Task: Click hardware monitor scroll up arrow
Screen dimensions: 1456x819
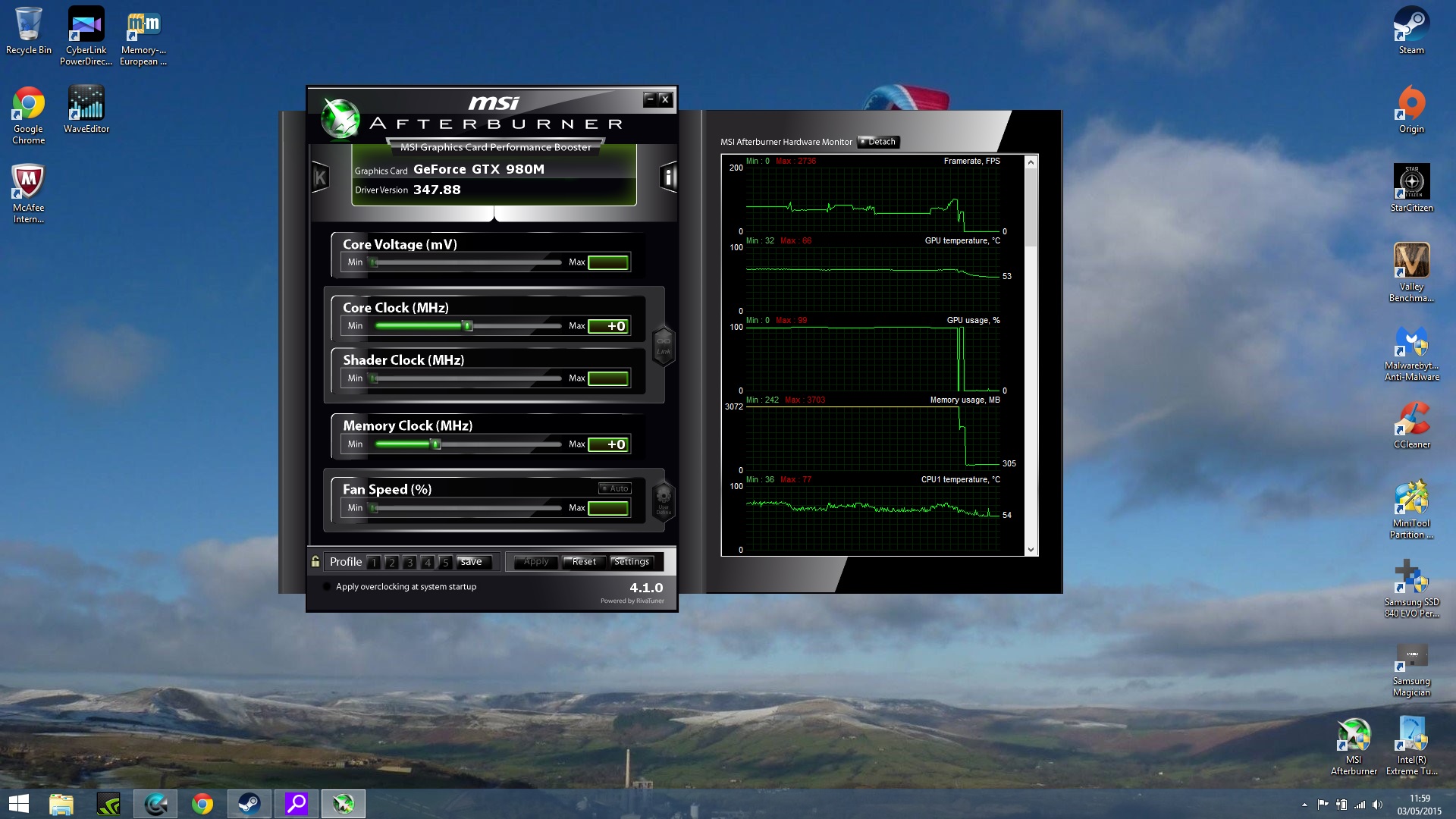Action: (1031, 162)
